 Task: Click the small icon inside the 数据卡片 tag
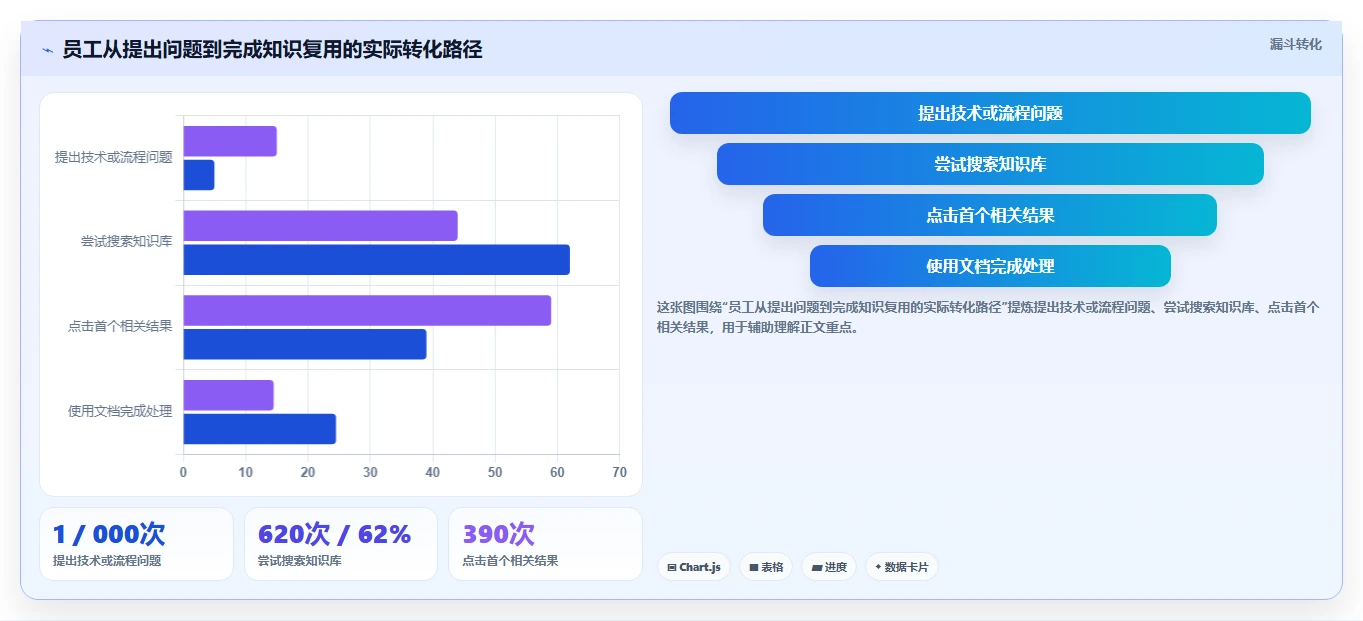878,566
